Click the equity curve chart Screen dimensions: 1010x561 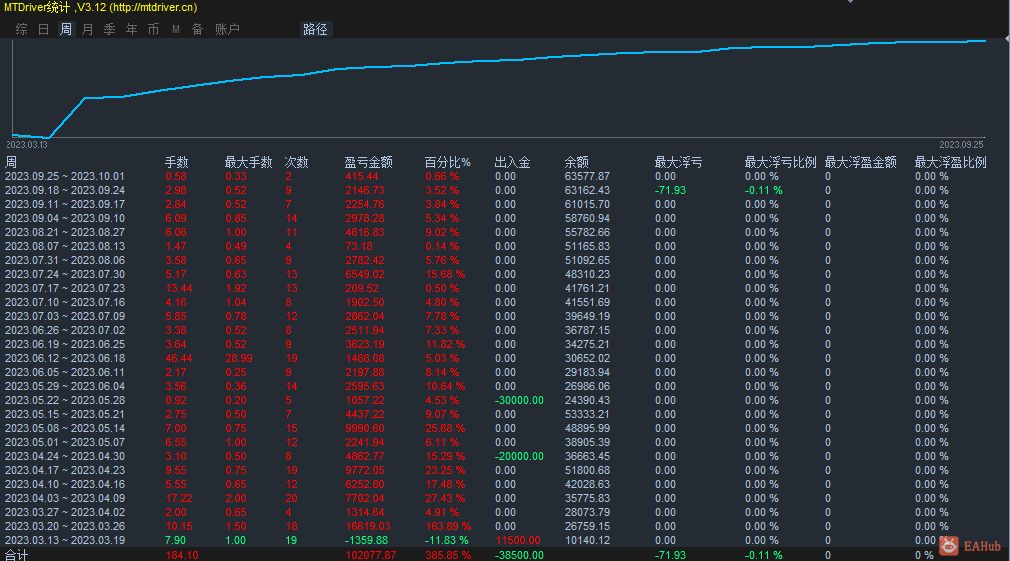pos(499,89)
